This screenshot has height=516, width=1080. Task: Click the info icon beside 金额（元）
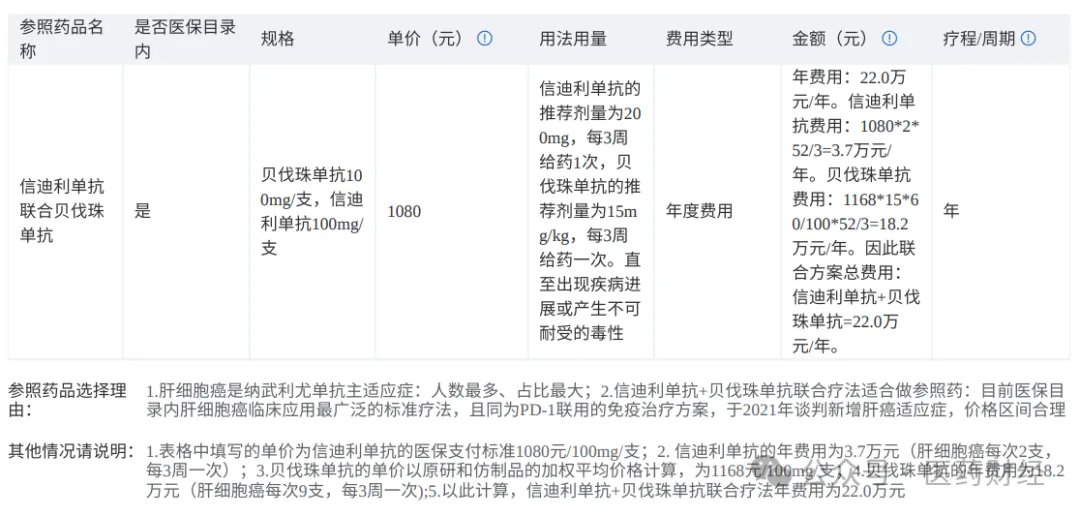[889, 39]
